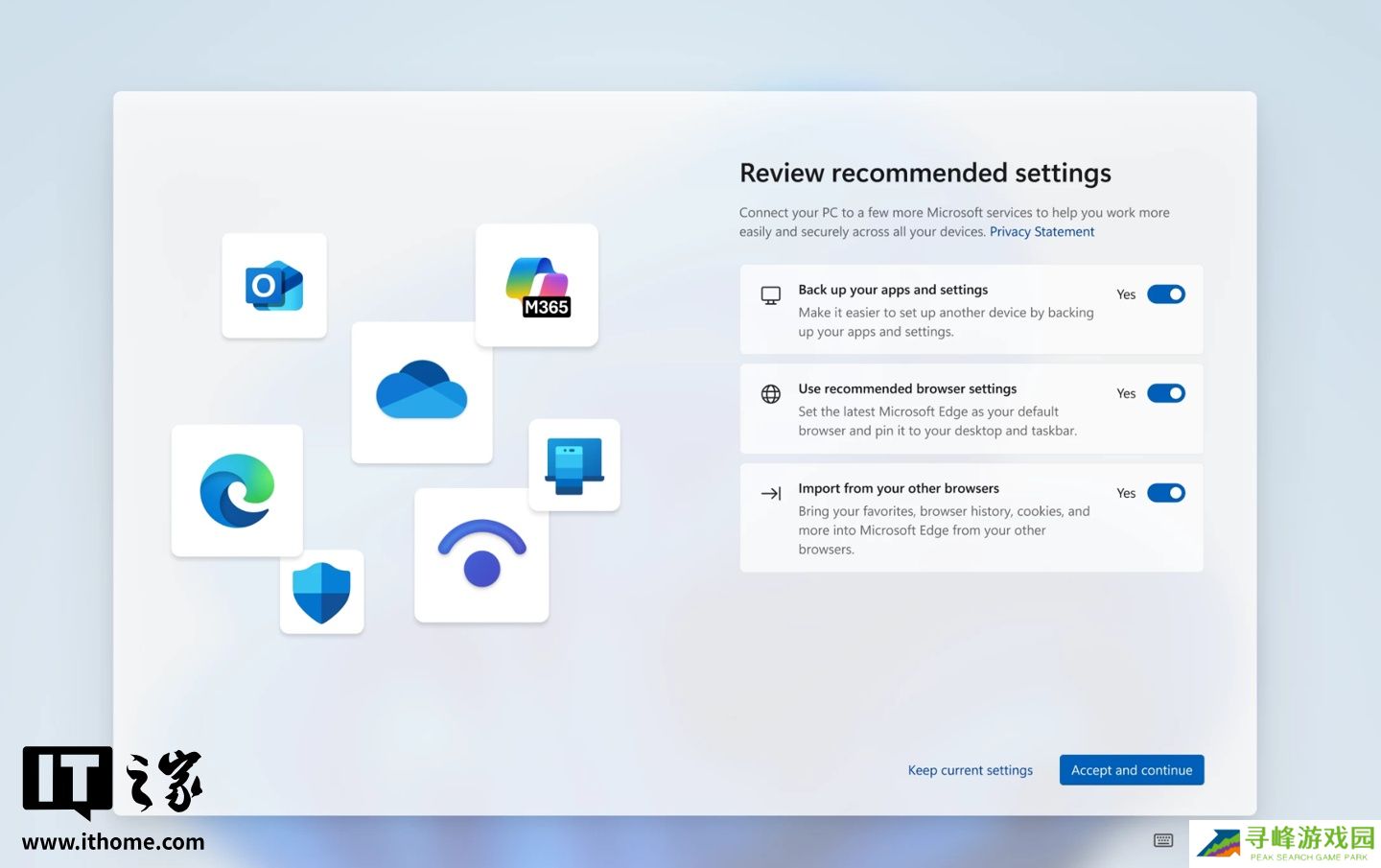The width and height of the screenshot is (1381, 868).
Task: Click the Microsoft 365 Copilot icon
Action: (x=537, y=286)
